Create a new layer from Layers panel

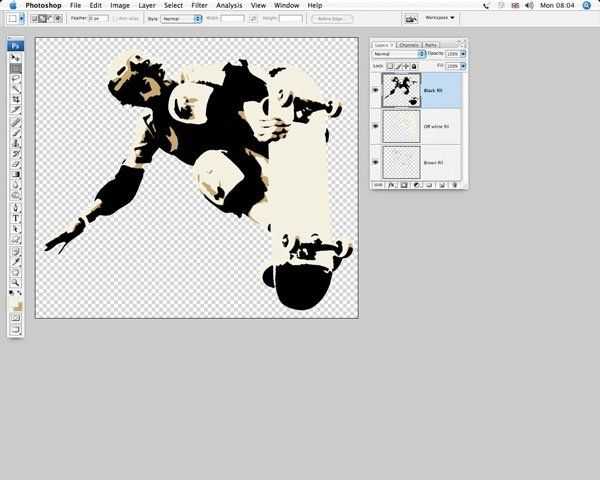tap(443, 185)
